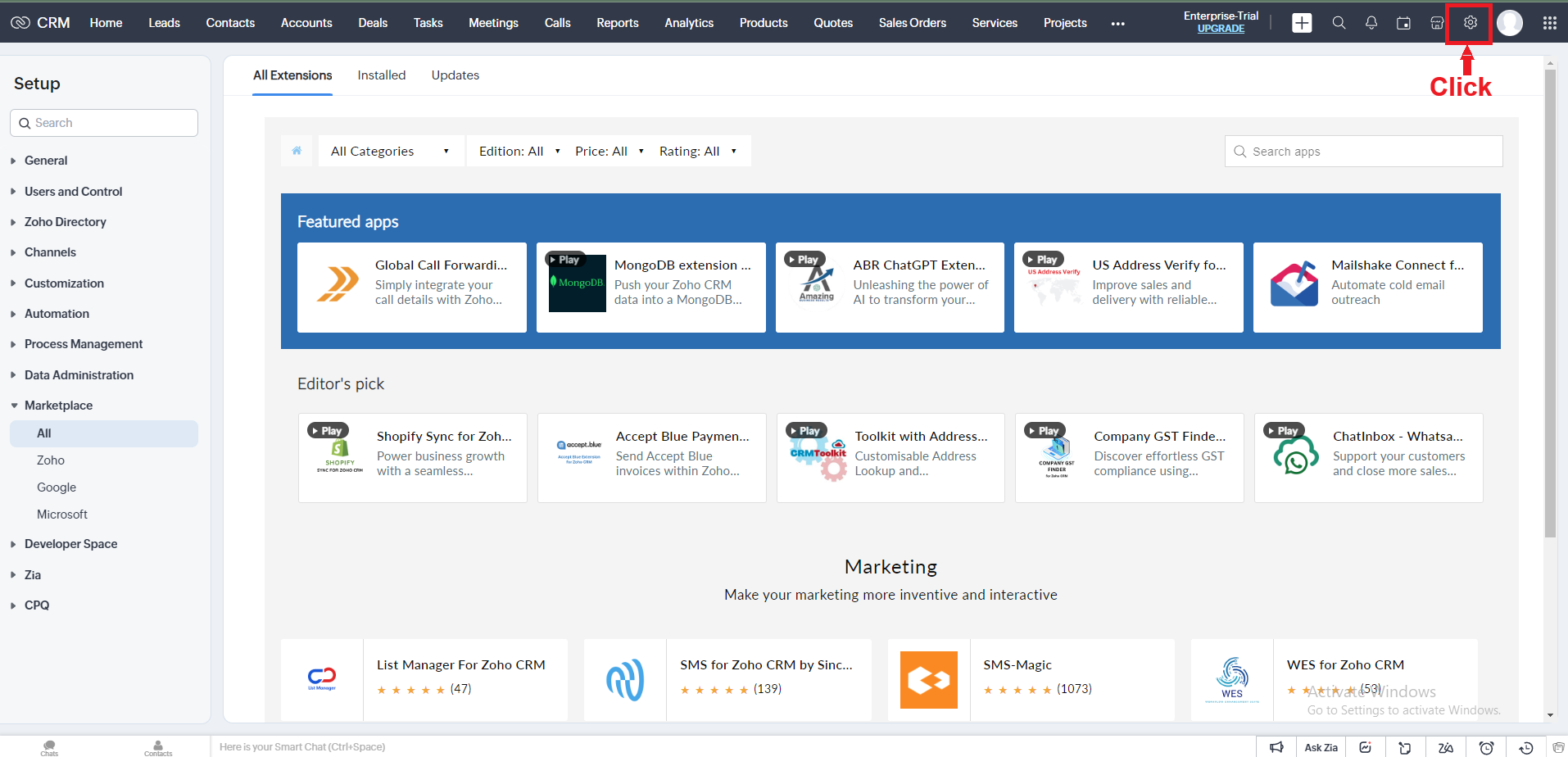
Task: Open the Setup gear icon
Action: click(x=1470, y=23)
